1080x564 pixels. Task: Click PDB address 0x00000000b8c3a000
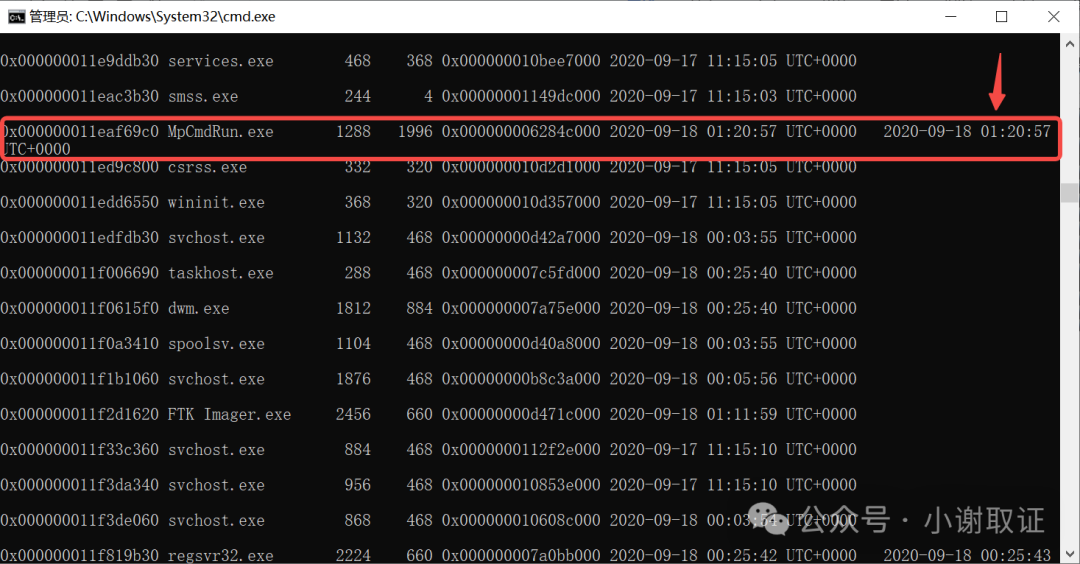[521, 379]
